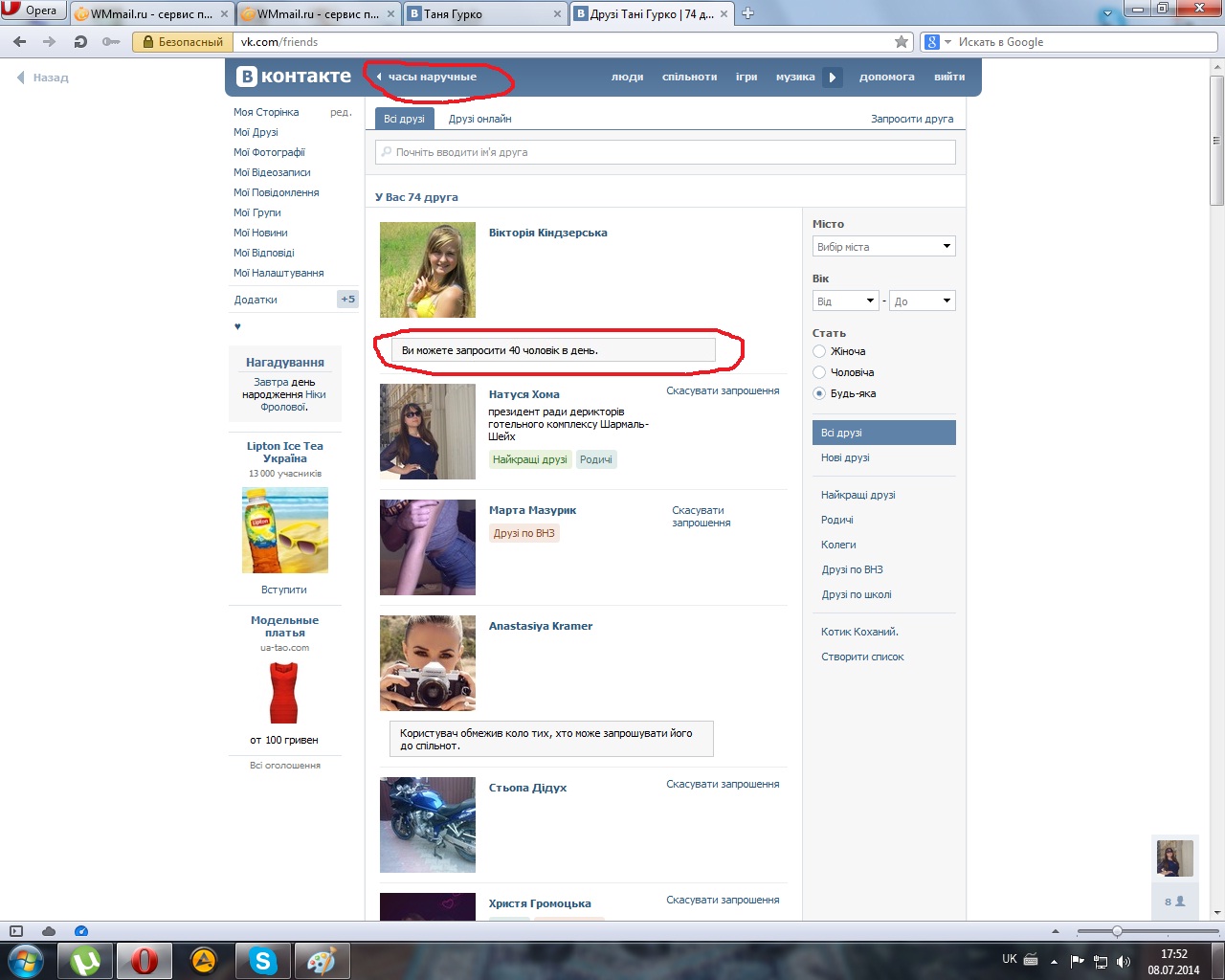Reload the page with refresh icon
Image resolution: width=1225 pixels, height=980 pixels.
click(x=80, y=42)
